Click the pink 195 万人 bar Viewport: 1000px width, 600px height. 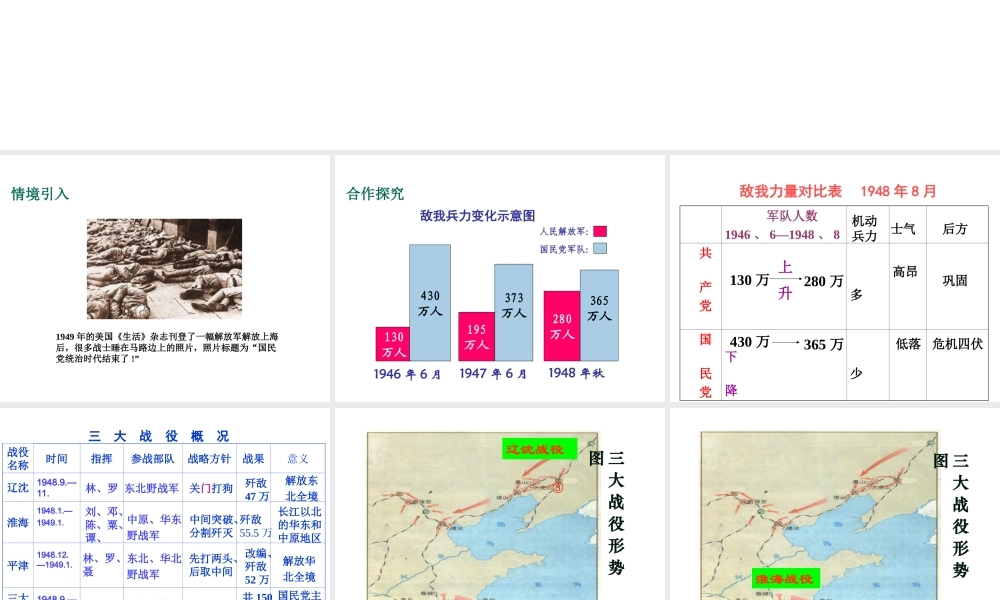coord(476,337)
